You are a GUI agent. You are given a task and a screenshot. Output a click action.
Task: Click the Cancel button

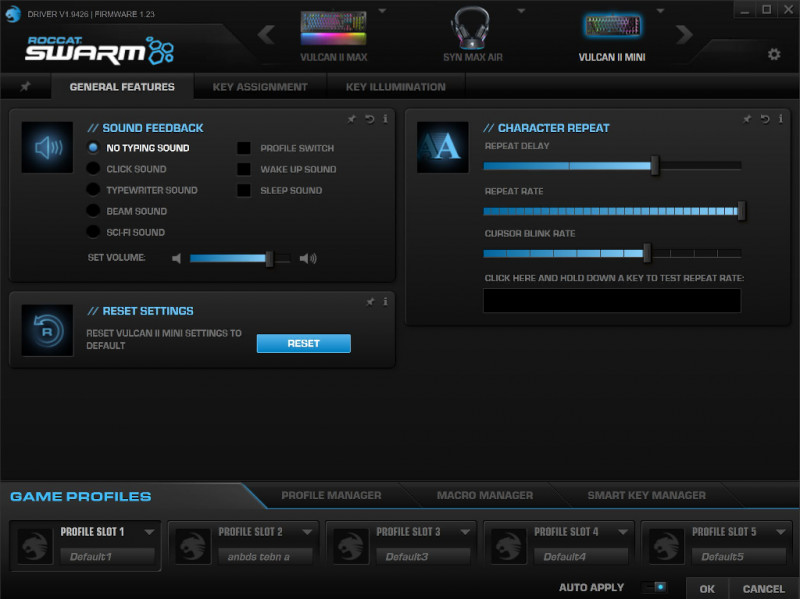tap(763, 588)
